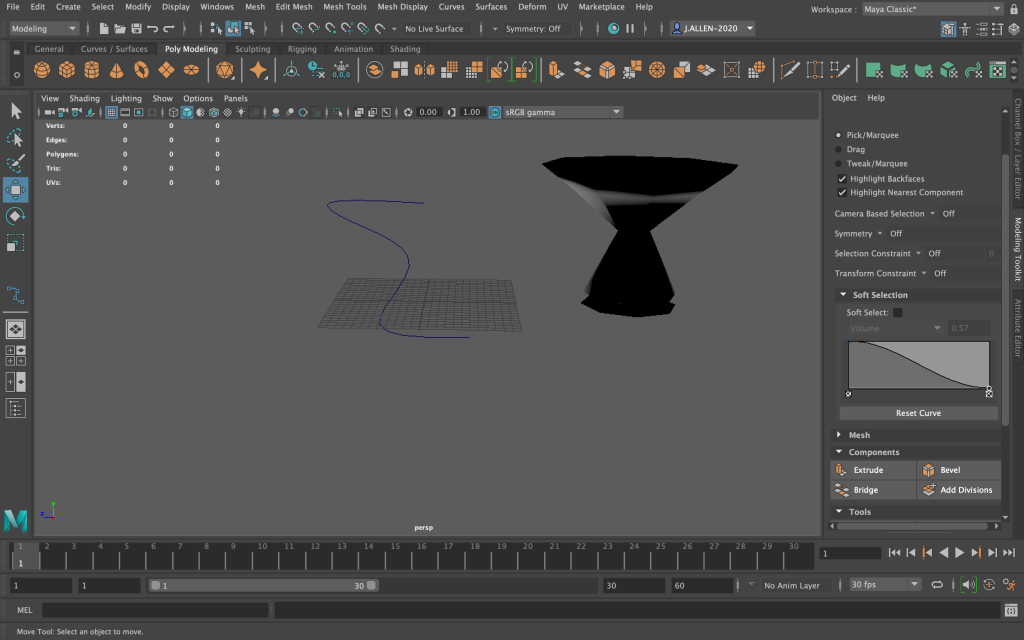
Task: Open the sRGB gamma color space dropdown
Action: 557,112
